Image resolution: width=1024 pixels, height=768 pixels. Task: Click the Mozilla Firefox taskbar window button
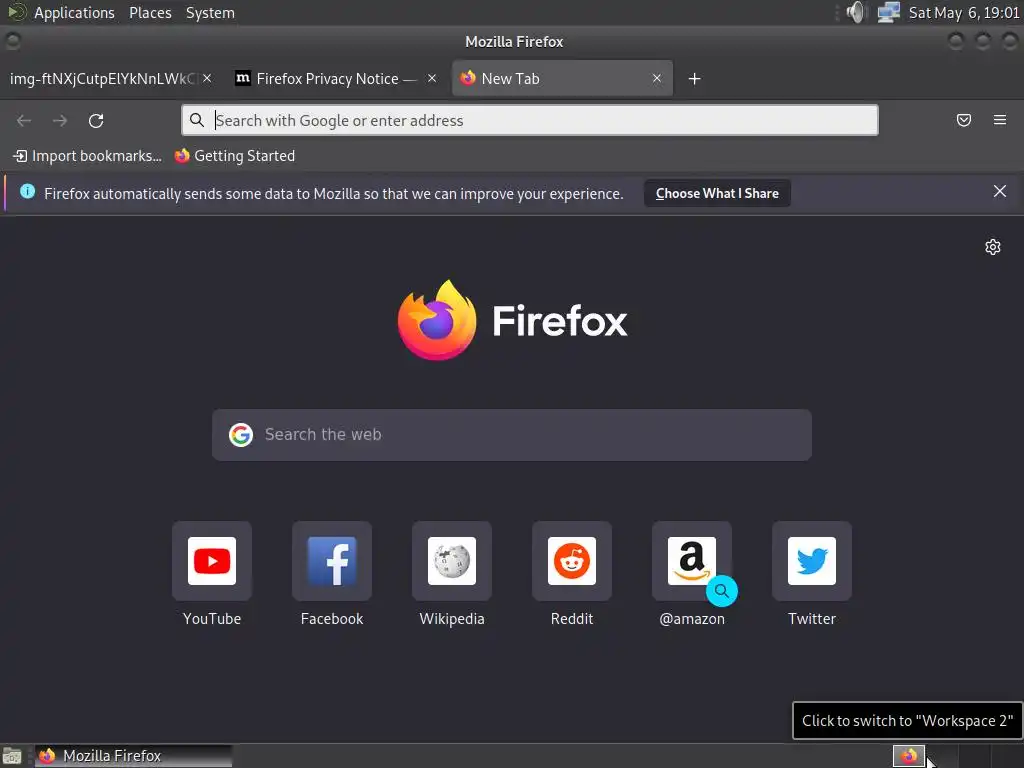click(133, 756)
